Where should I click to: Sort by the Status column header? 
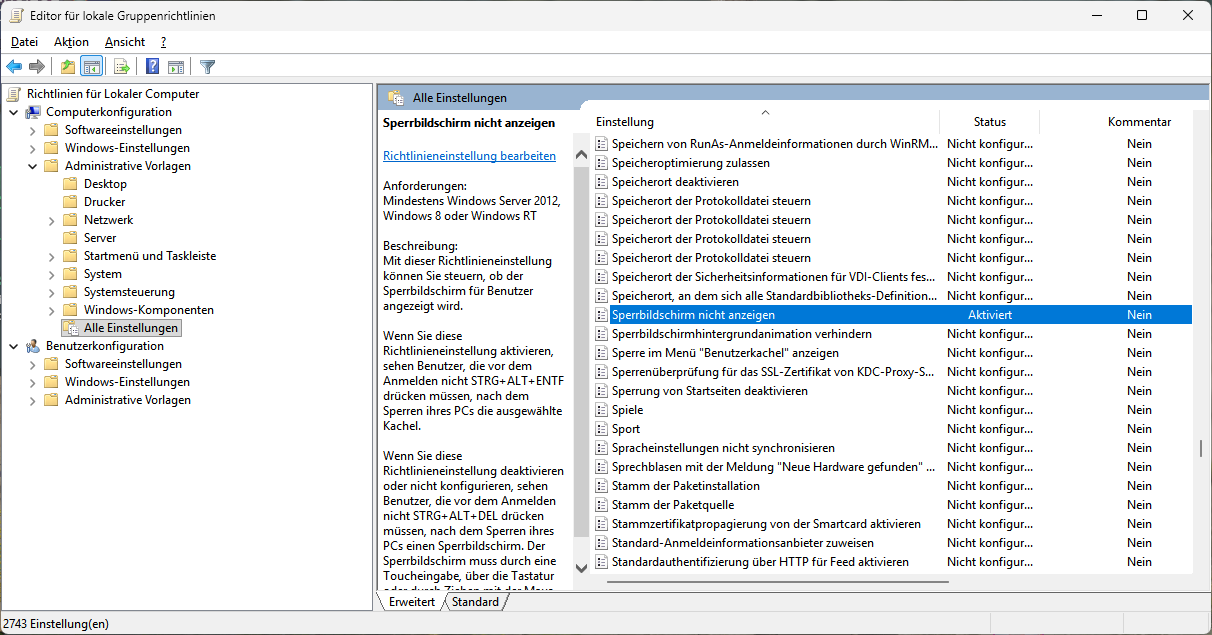[x=990, y=122]
